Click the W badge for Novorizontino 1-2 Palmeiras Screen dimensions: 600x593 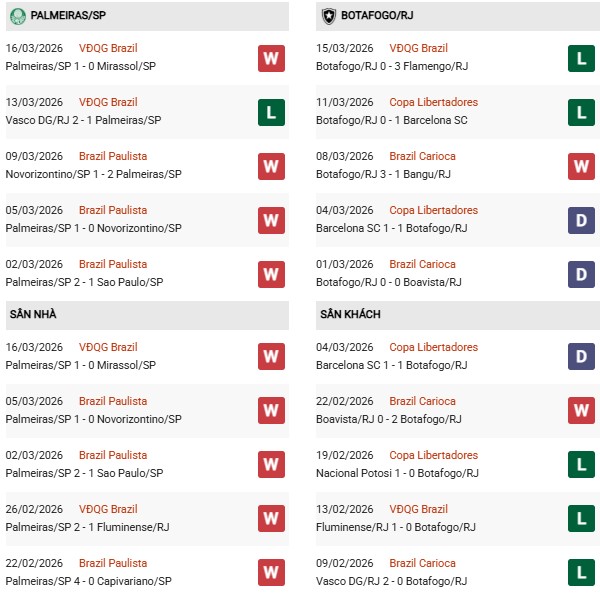(271, 166)
